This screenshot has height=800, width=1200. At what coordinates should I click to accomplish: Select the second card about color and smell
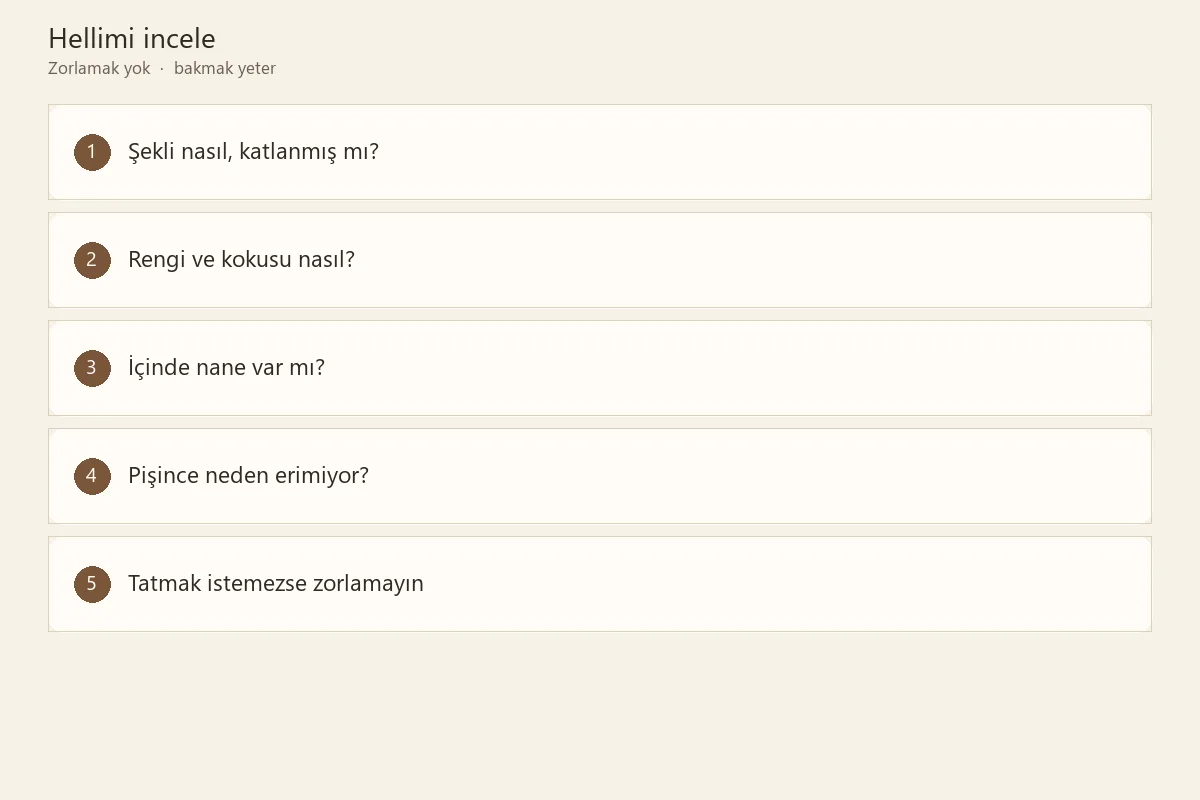pyautogui.click(x=600, y=260)
